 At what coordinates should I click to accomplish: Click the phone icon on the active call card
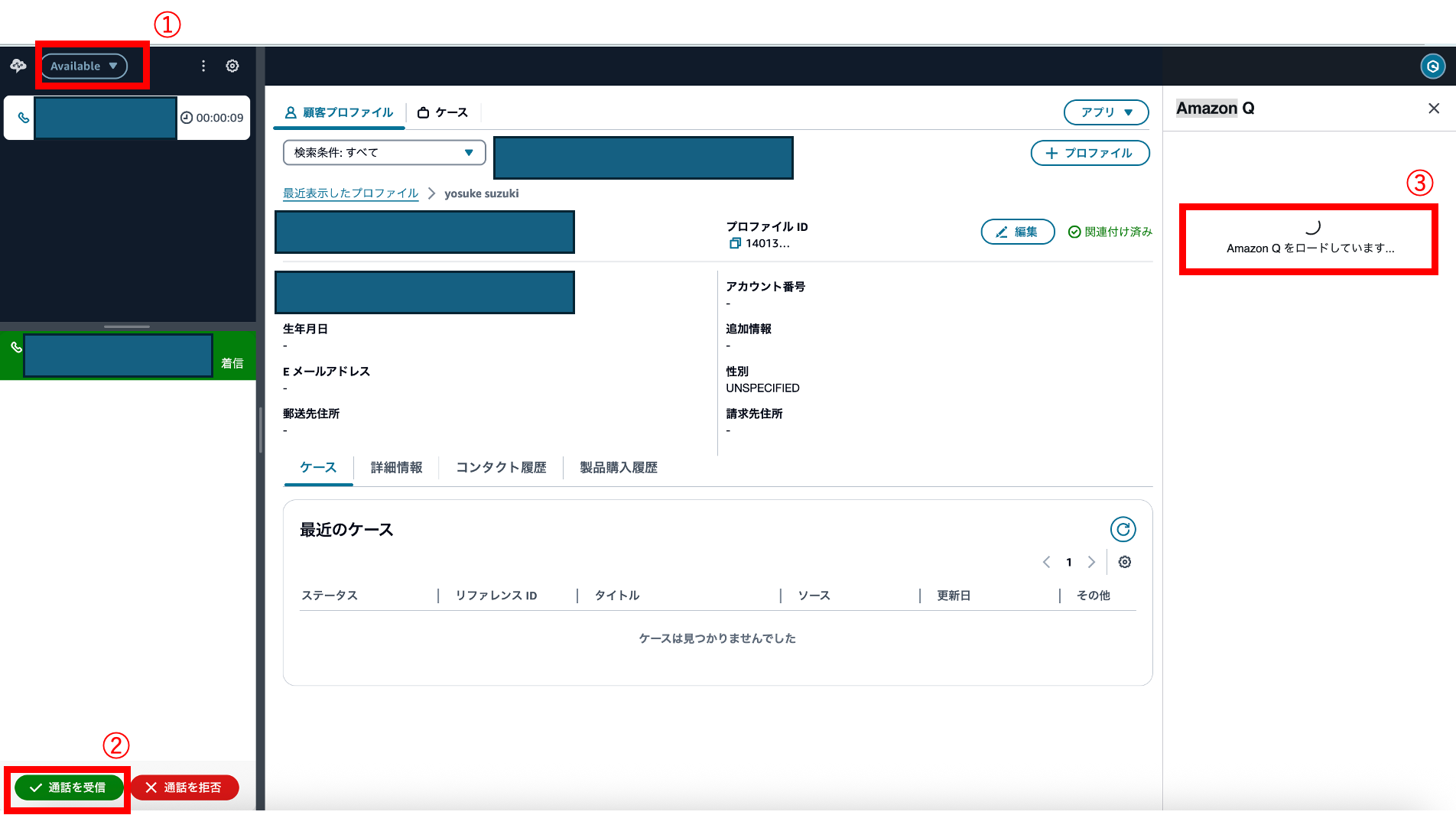tap(22, 118)
